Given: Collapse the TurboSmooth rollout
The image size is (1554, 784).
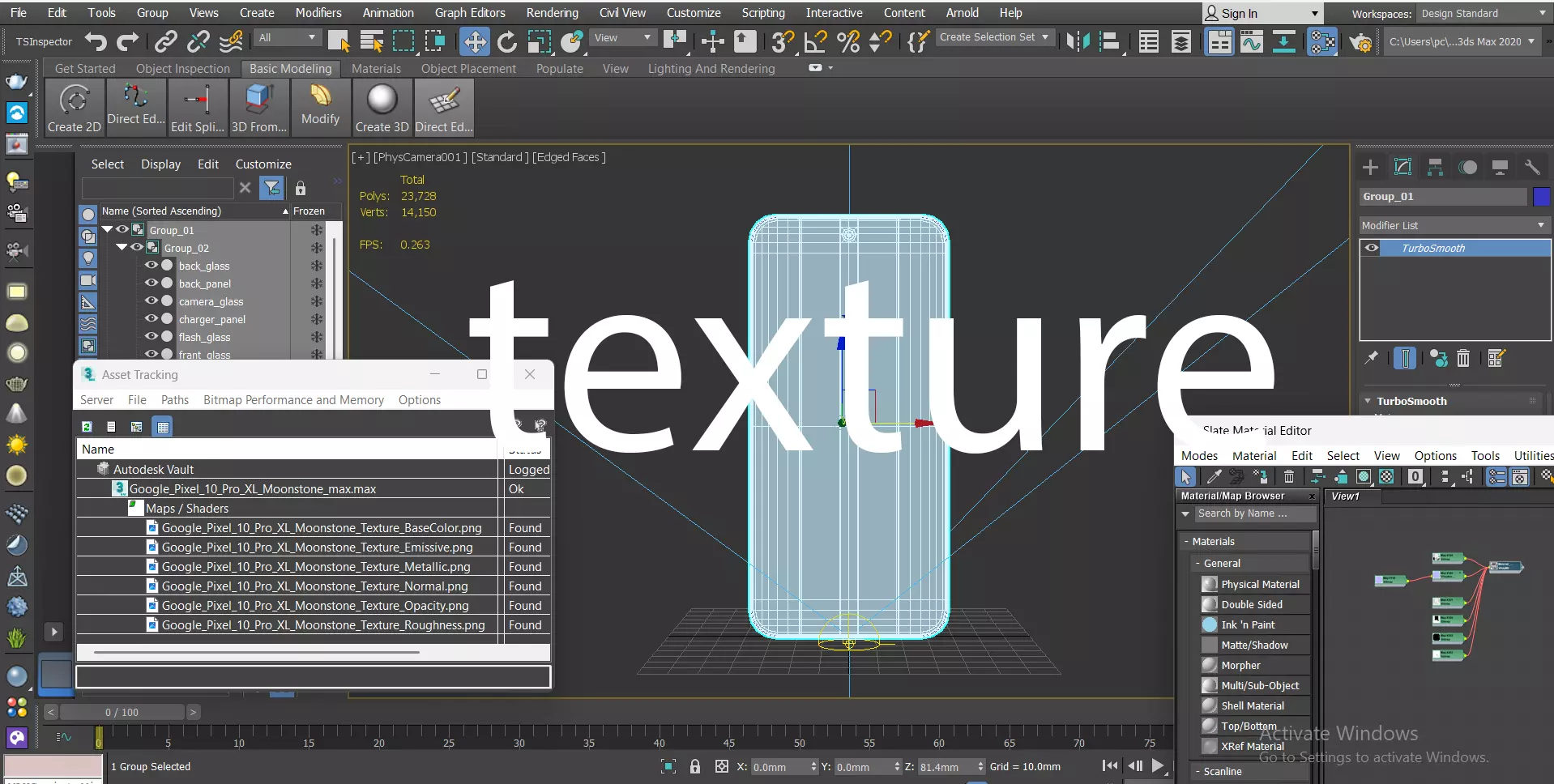Looking at the screenshot, I should [x=1368, y=401].
